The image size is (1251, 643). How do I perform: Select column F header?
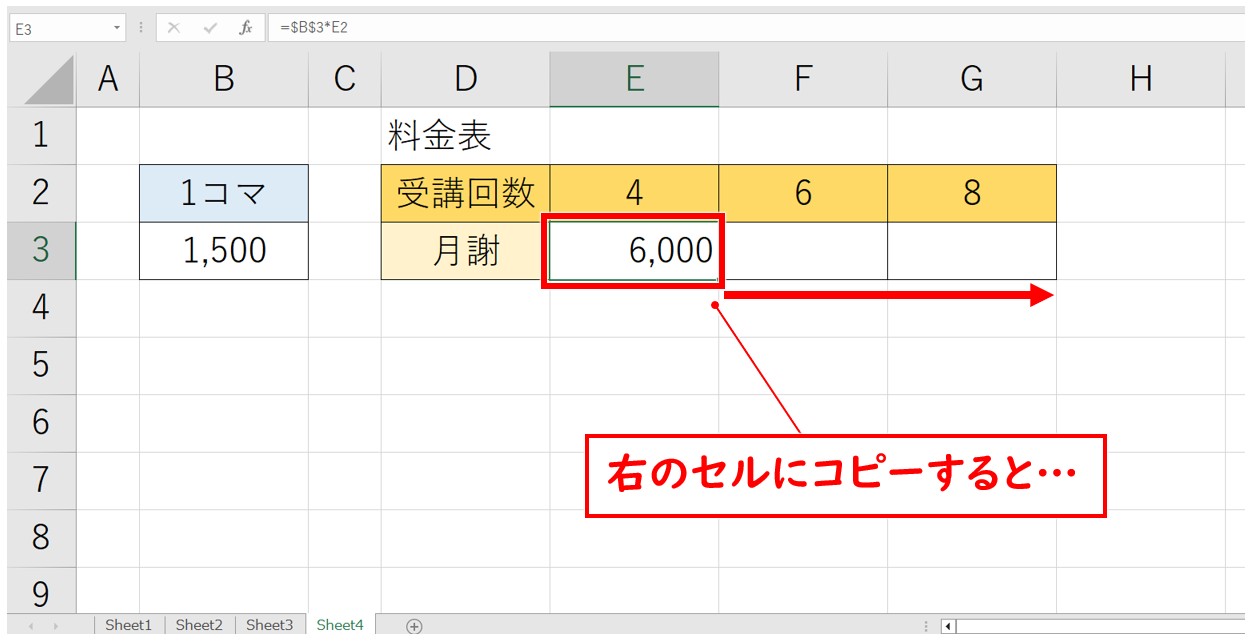[803, 80]
